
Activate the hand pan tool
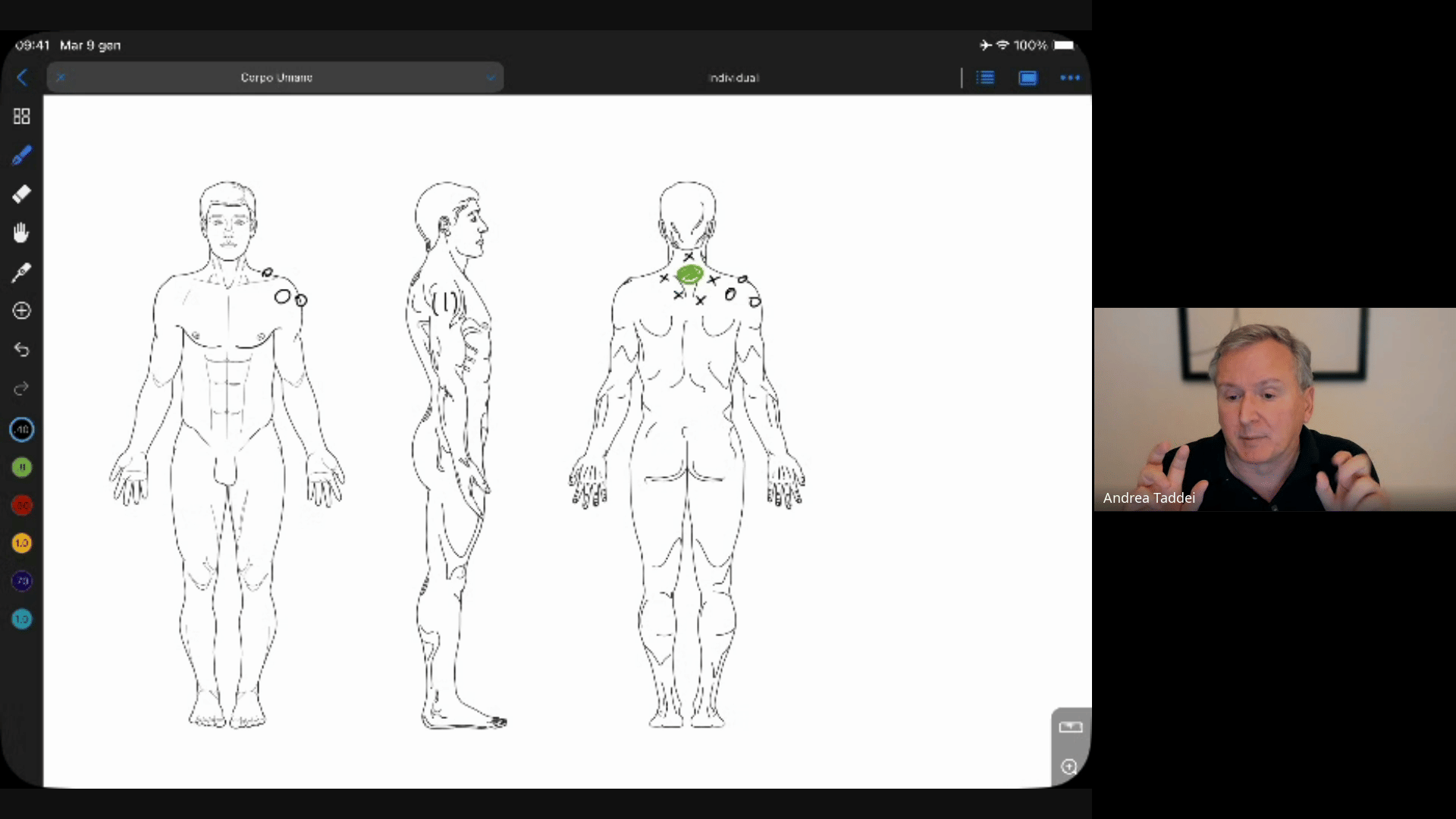click(21, 233)
